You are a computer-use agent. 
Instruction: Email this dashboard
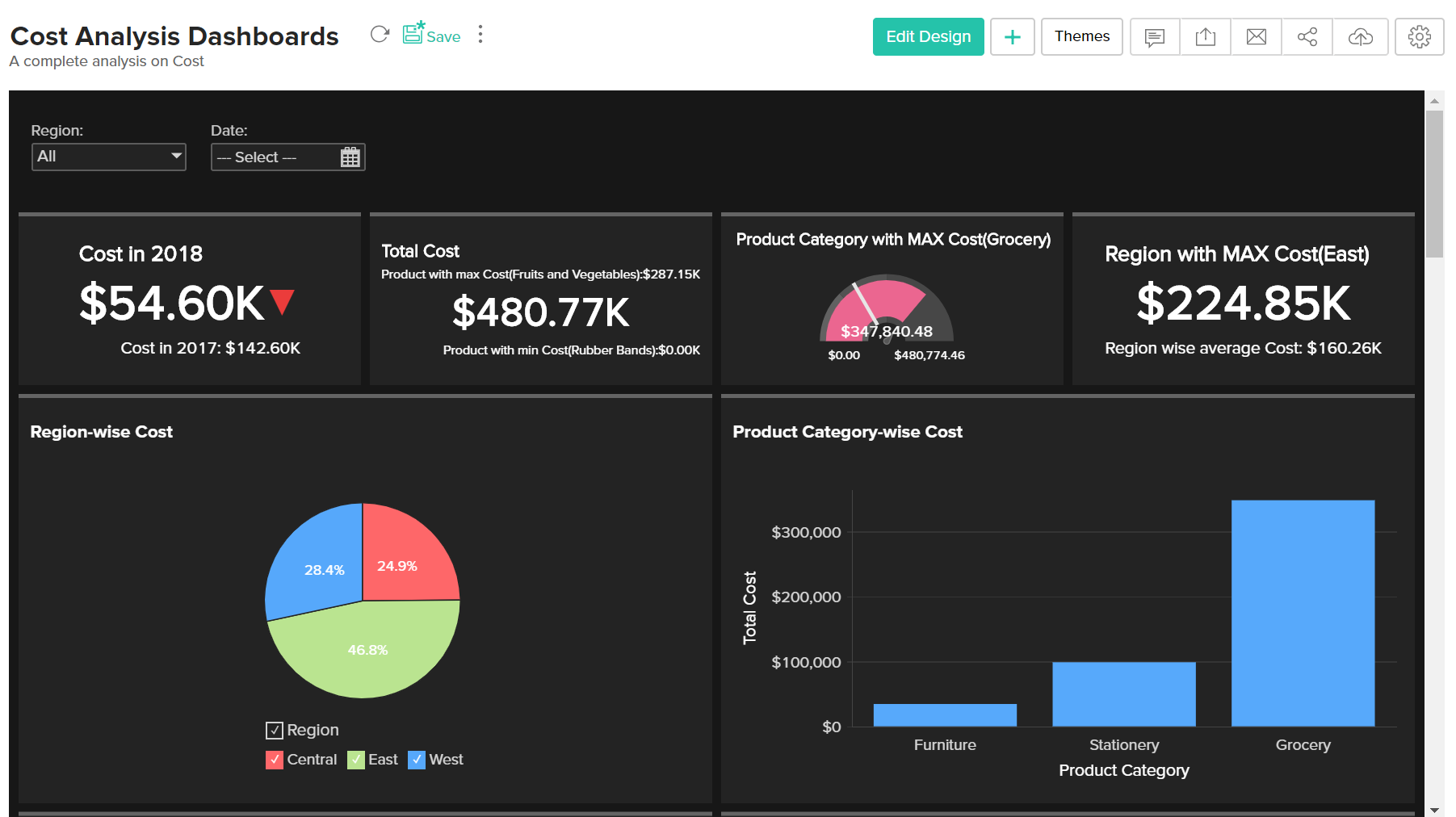pyautogui.click(x=1257, y=36)
